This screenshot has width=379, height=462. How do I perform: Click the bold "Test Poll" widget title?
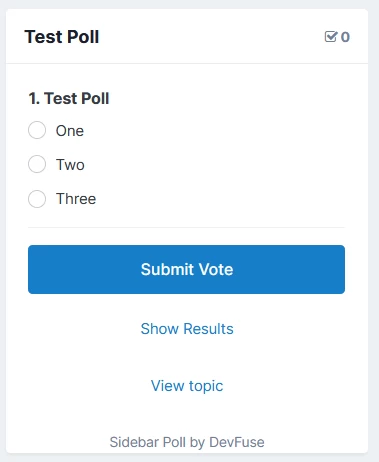point(62,37)
